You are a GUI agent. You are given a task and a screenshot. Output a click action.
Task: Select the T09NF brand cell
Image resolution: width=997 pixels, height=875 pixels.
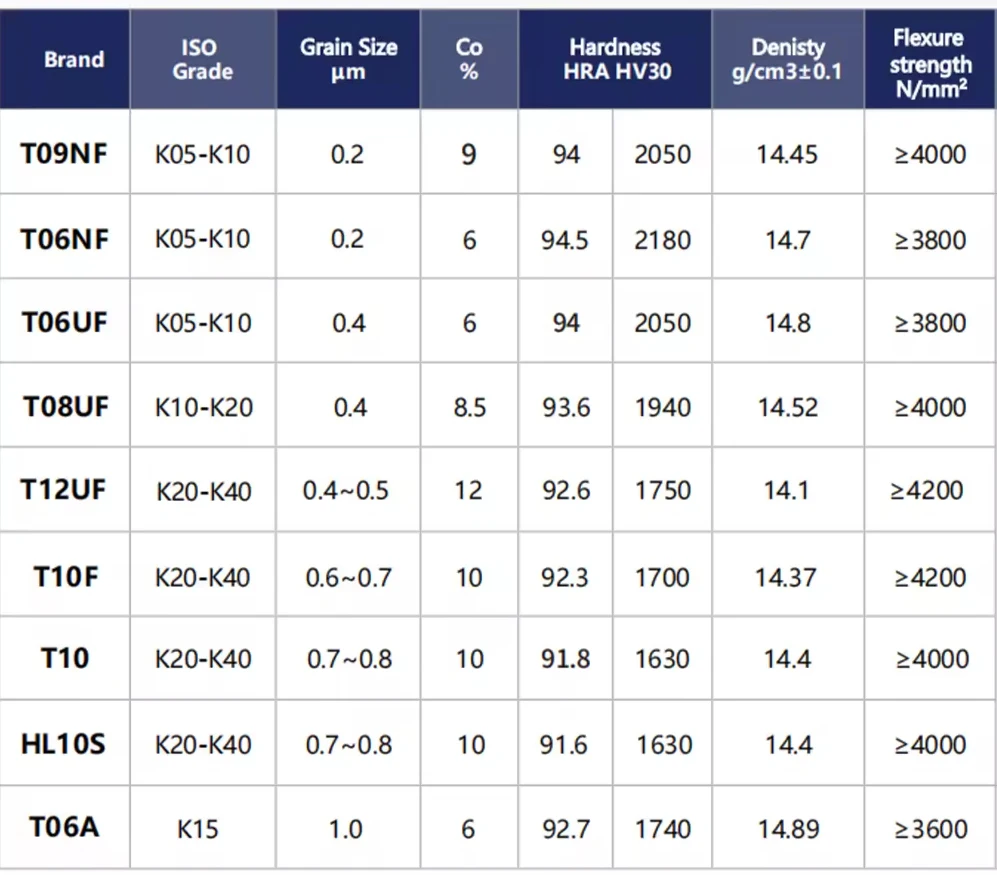point(64,153)
